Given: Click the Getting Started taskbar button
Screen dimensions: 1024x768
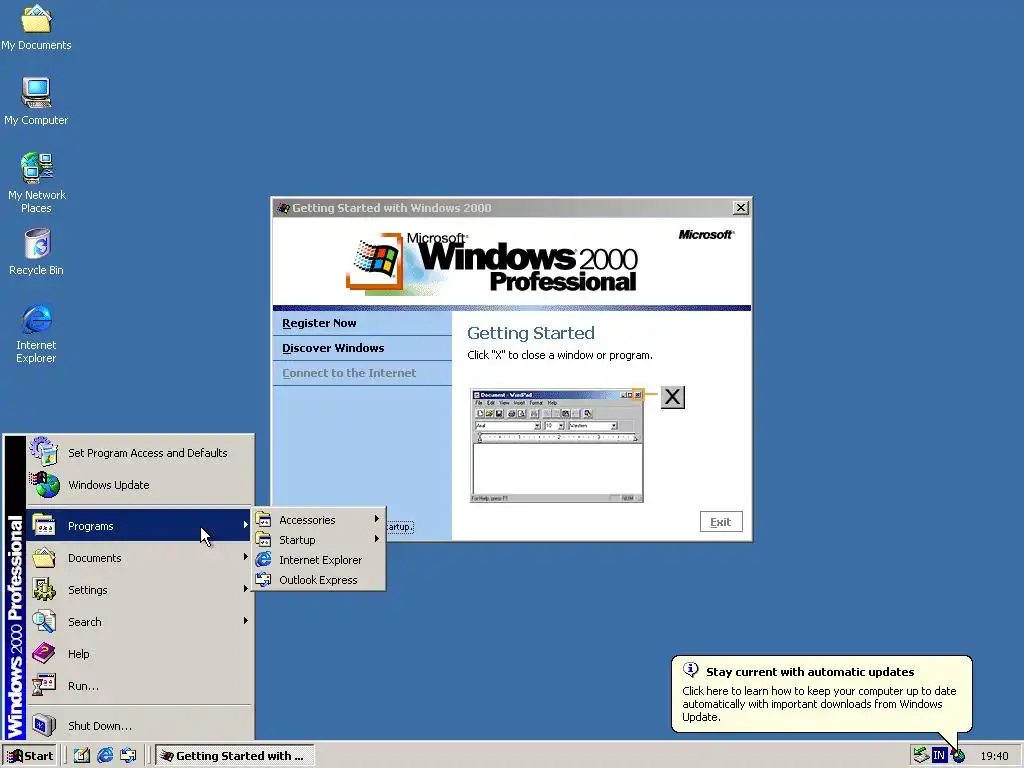Looking at the screenshot, I should coord(235,756).
